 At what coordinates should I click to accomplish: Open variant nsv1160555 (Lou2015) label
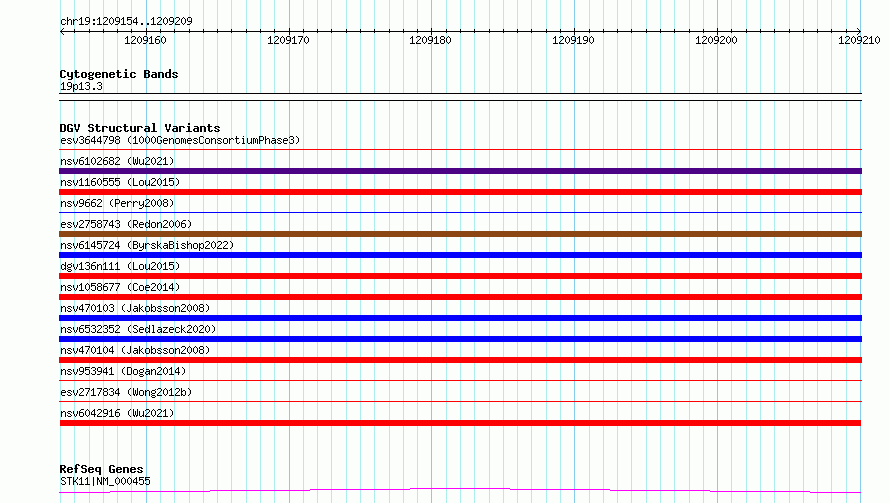pyautogui.click(x=120, y=182)
